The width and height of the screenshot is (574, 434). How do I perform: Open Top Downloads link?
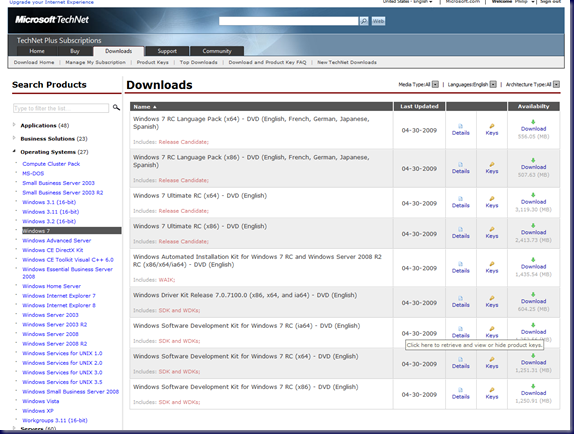198,62
